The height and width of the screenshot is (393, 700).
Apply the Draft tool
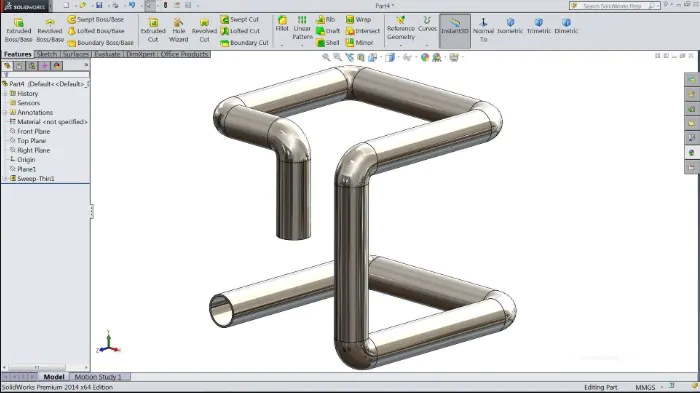328,31
